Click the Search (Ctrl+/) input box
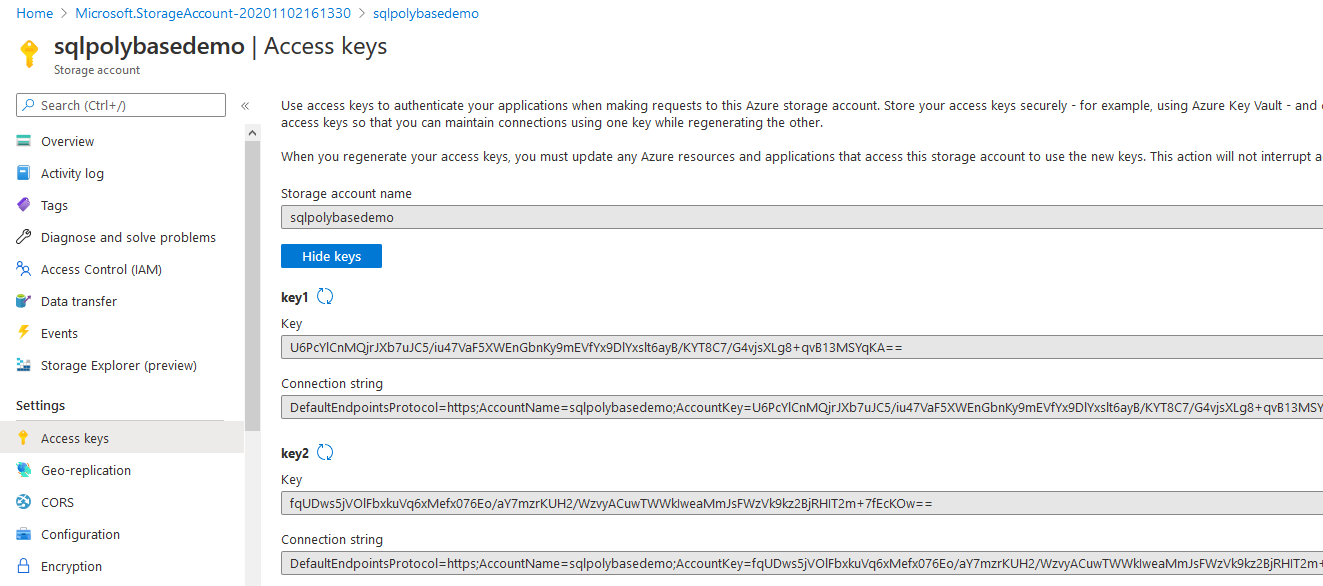Screen dimensions: 1323x586 130,105
